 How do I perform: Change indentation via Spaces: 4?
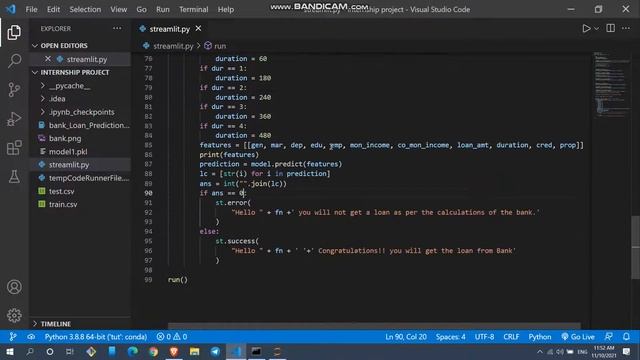[x=451, y=337]
